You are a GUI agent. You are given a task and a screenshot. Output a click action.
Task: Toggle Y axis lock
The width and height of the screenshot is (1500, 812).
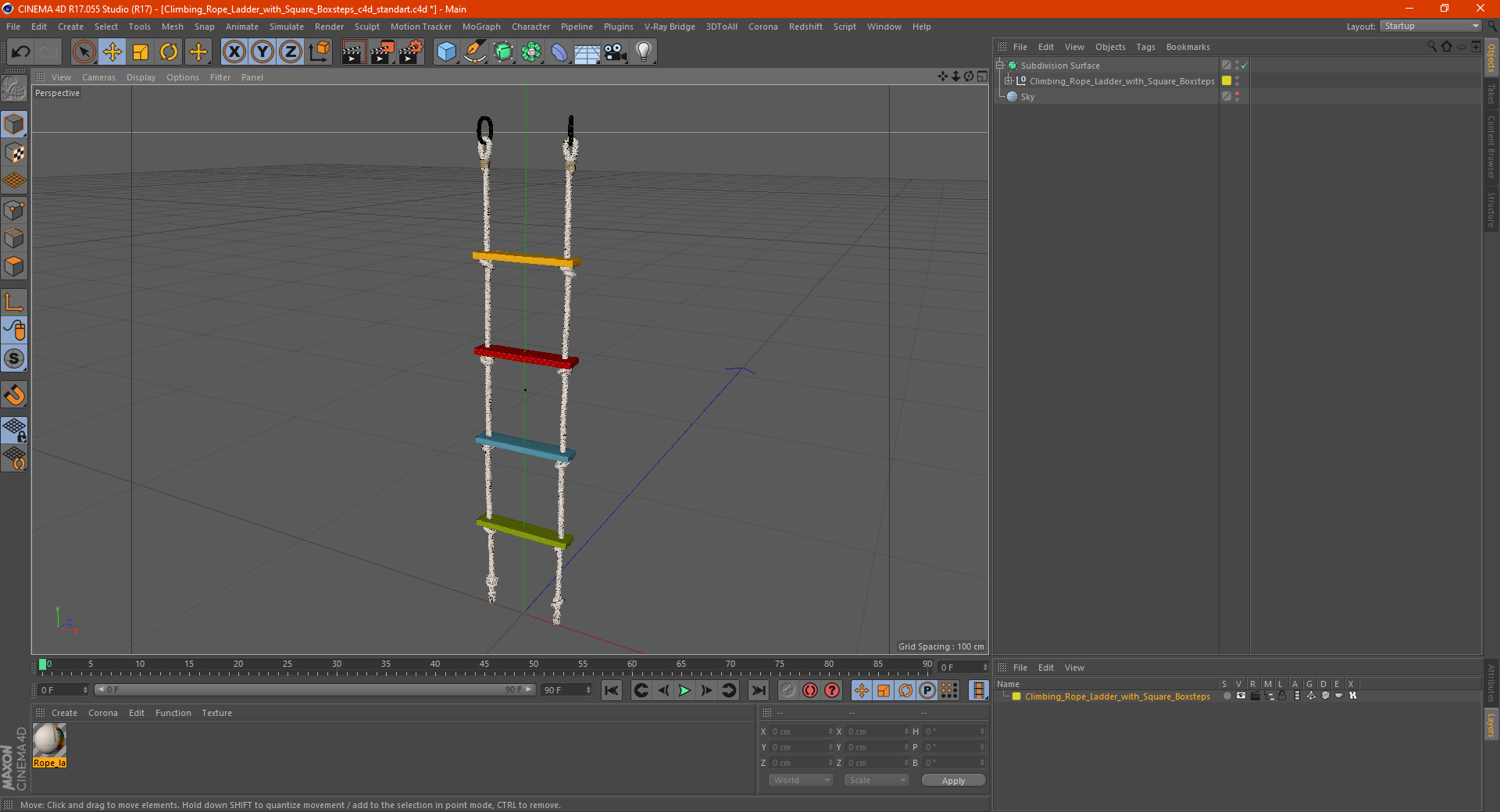pos(262,52)
